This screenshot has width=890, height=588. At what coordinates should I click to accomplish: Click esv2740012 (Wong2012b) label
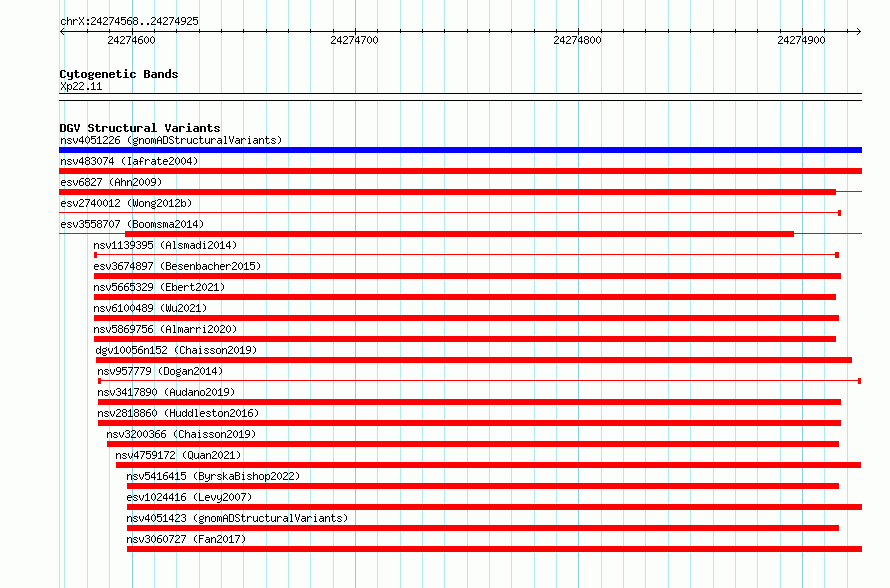pos(126,203)
